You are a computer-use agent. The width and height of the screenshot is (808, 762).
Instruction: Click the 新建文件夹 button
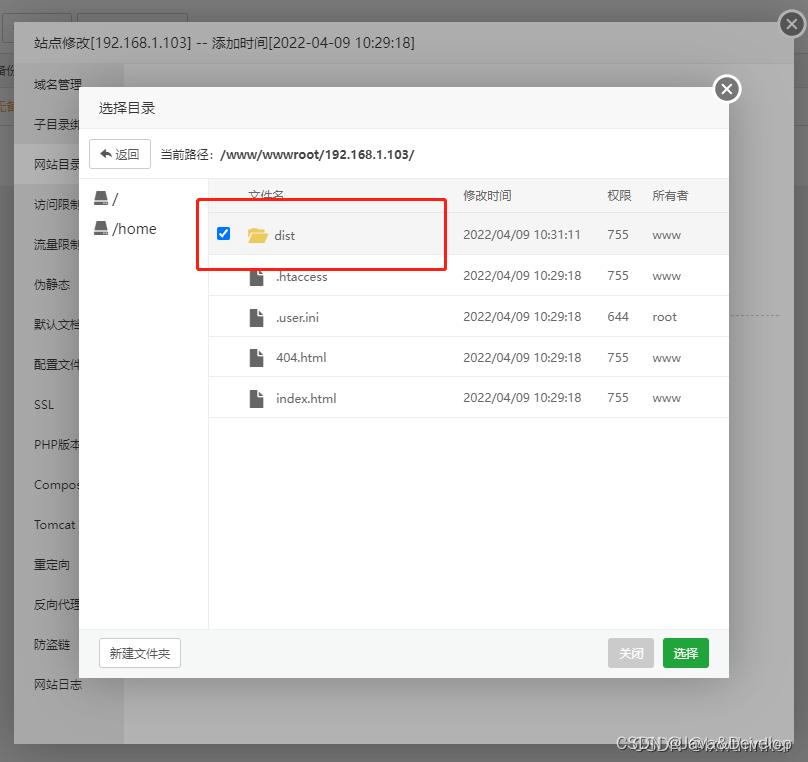coord(140,653)
